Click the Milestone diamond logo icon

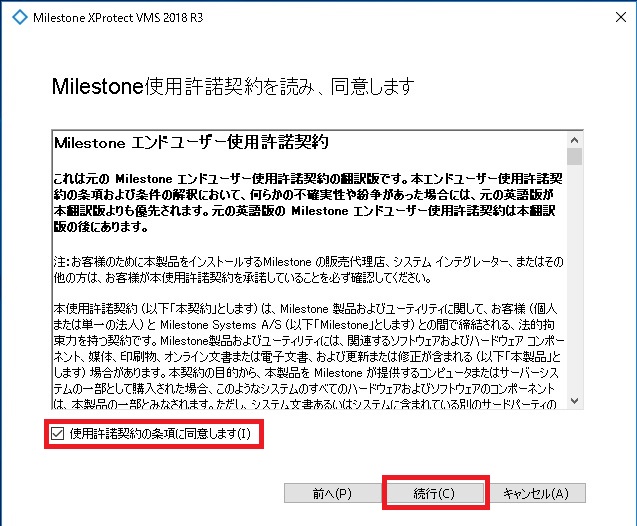click(20, 17)
